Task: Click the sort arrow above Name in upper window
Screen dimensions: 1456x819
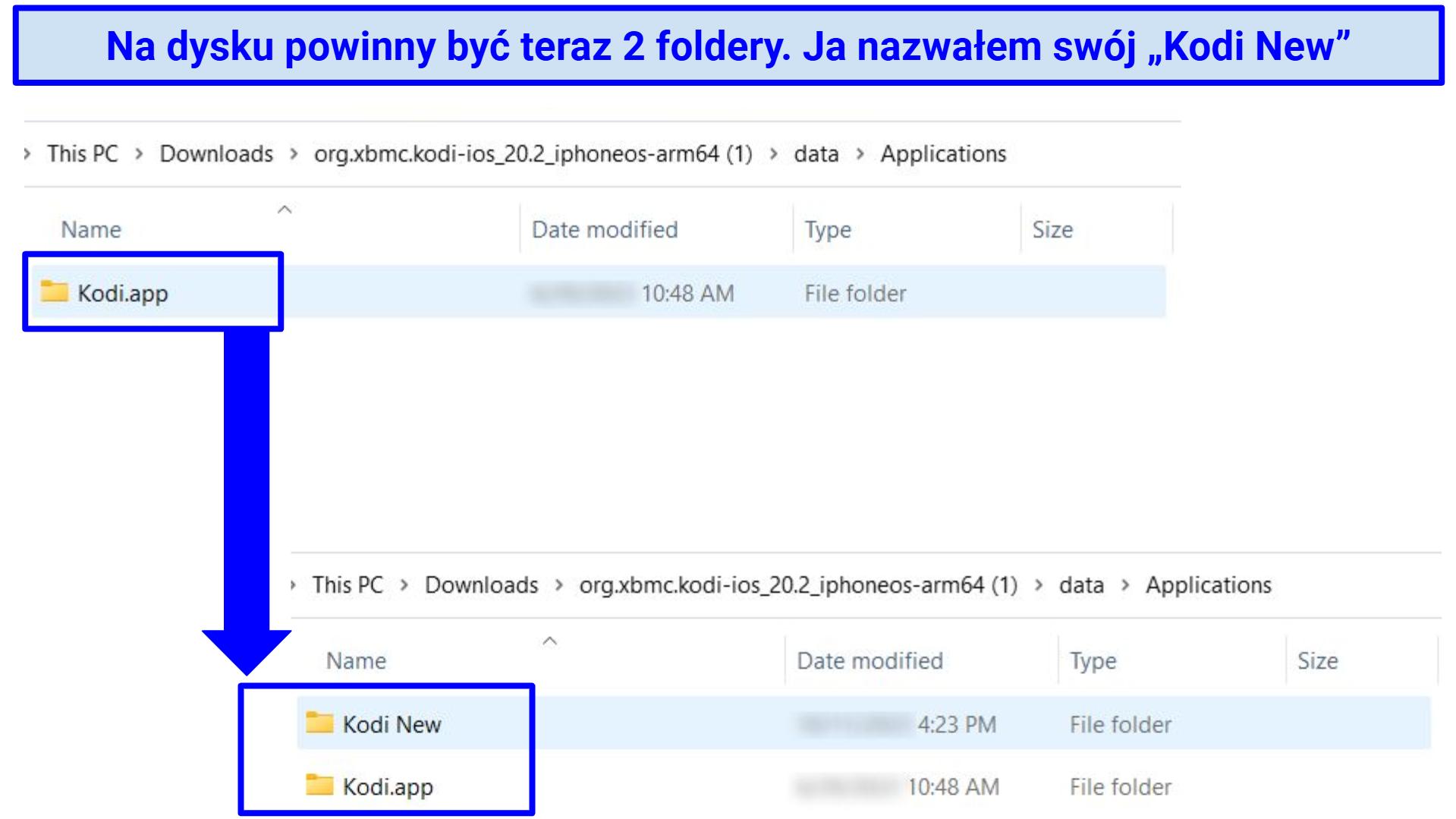Action: (x=285, y=209)
